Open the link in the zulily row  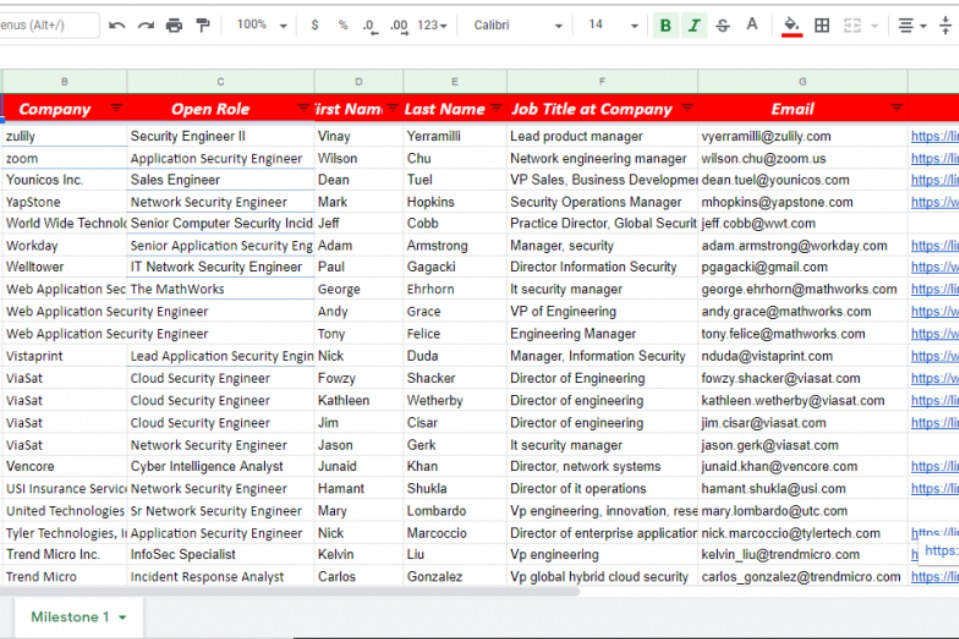[x=935, y=136]
